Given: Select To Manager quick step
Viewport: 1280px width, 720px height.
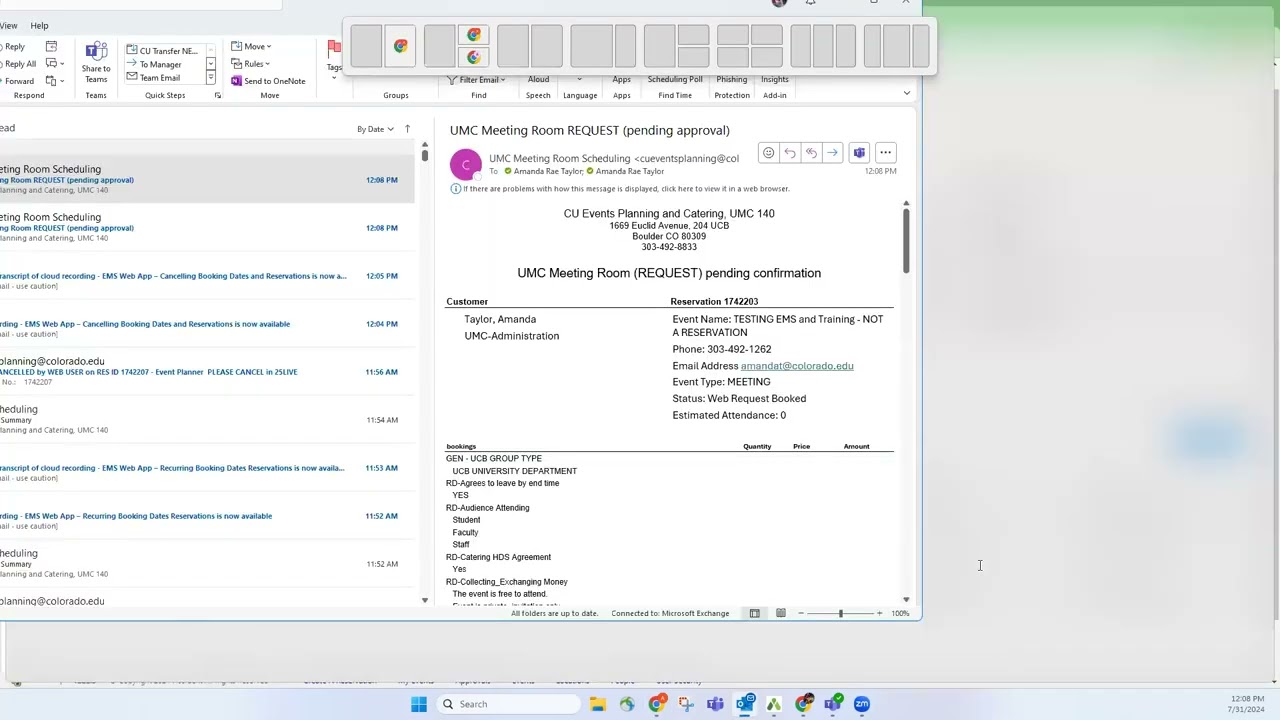Looking at the screenshot, I should coord(155,64).
